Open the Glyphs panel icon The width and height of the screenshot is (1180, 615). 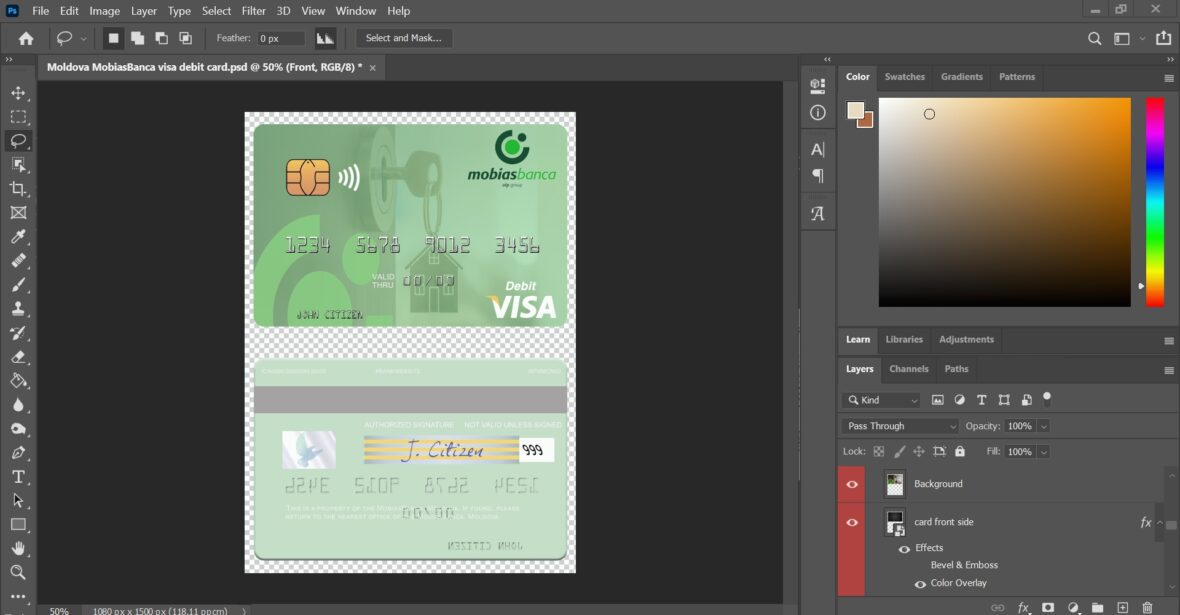click(x=817, y=214)
